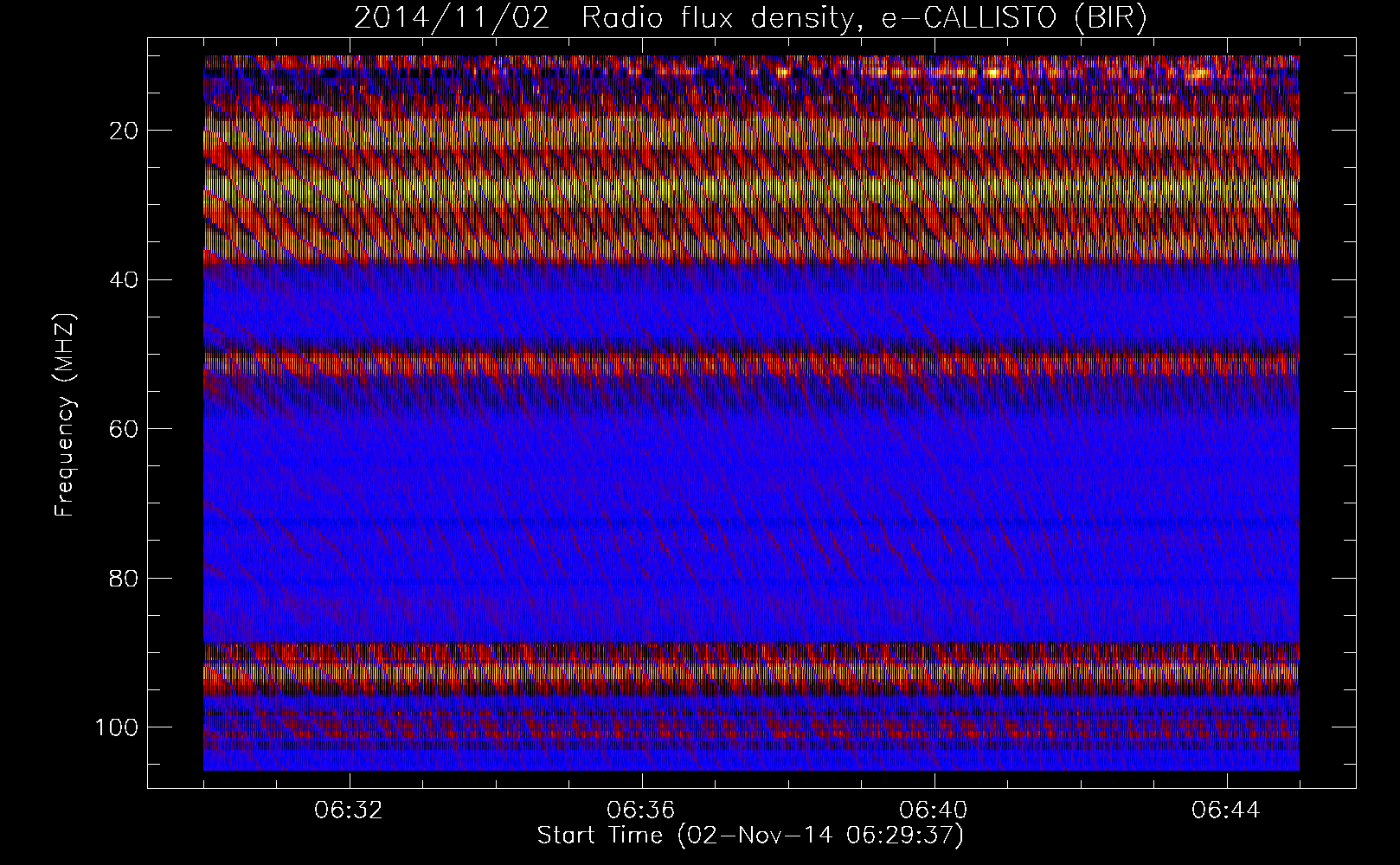The height and width of the screenshot is (865, 1400).
Task: Click the 06:44 time tick label
Action: (1226, 811)
